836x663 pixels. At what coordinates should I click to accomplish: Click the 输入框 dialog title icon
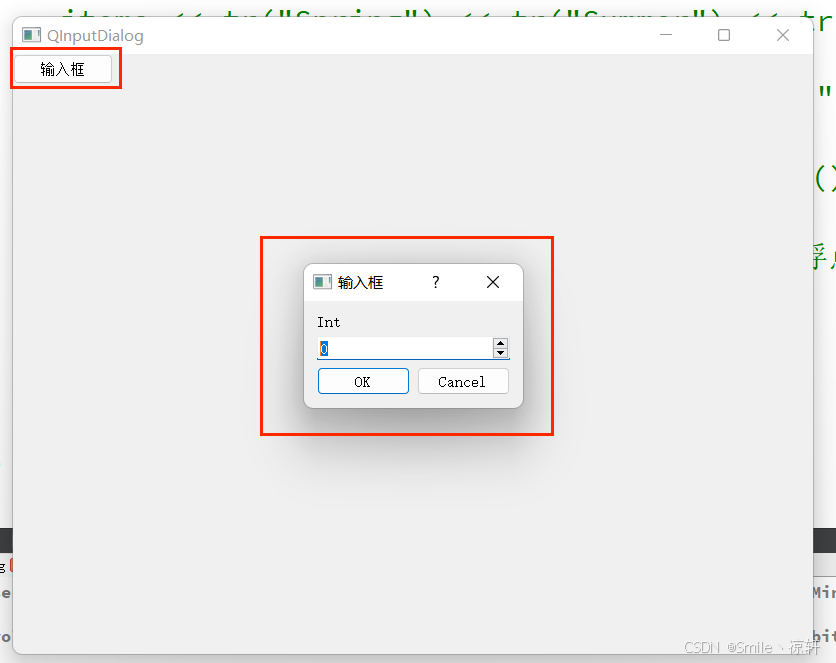(x=323, y=282)
